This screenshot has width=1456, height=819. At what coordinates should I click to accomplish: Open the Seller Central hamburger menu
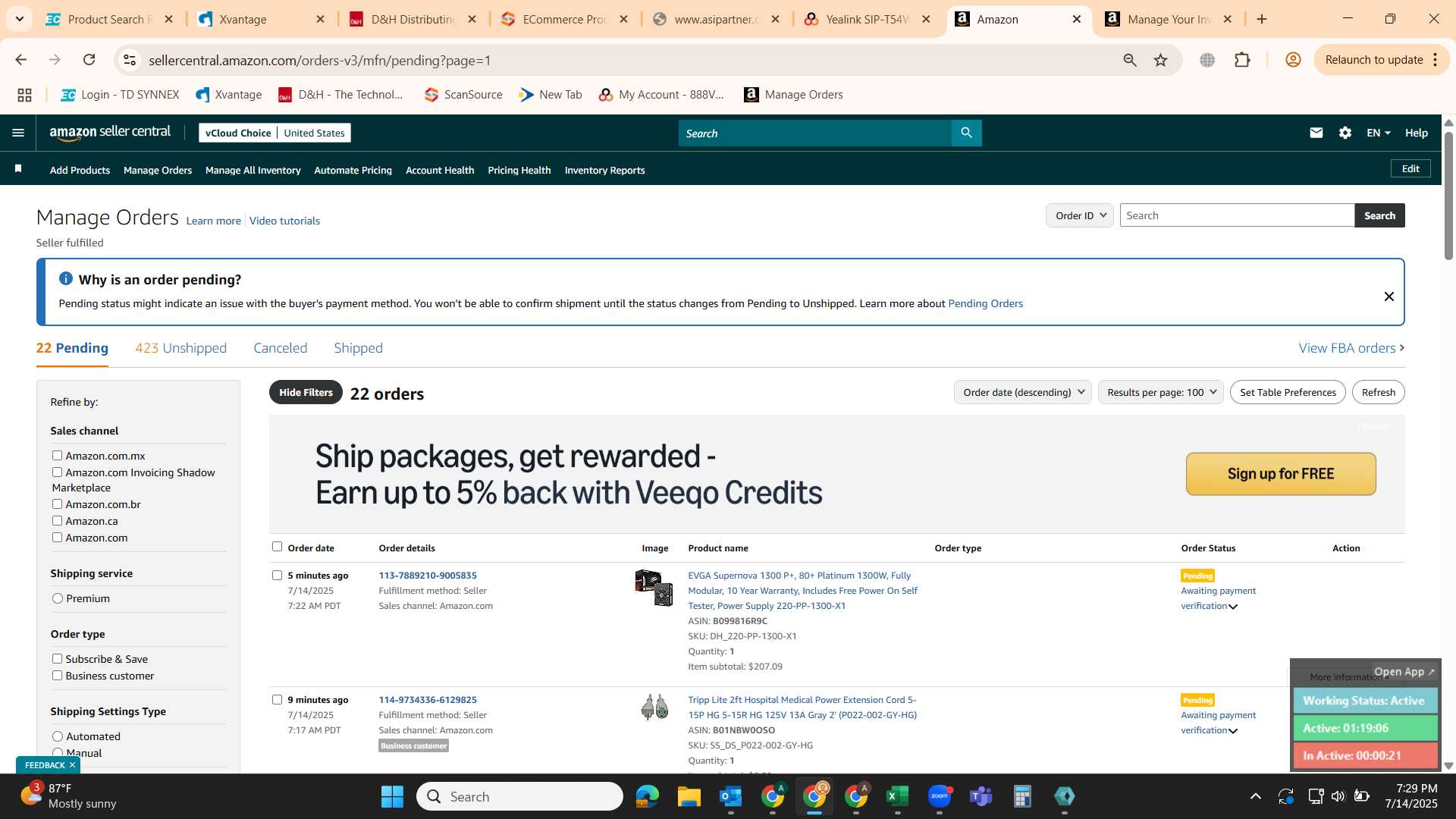point(18,133)
